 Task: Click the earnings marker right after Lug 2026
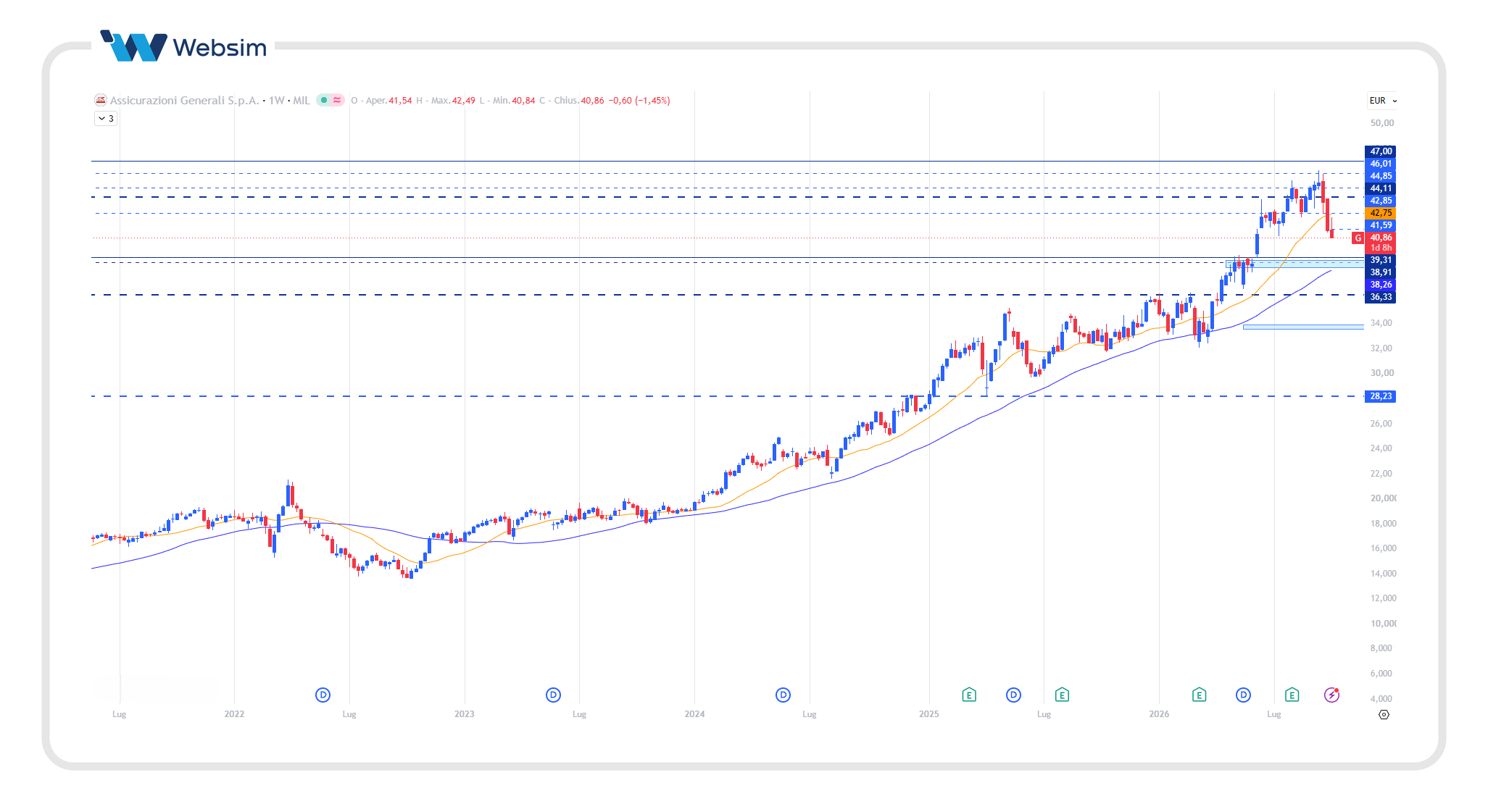[x=1292, y=695]
